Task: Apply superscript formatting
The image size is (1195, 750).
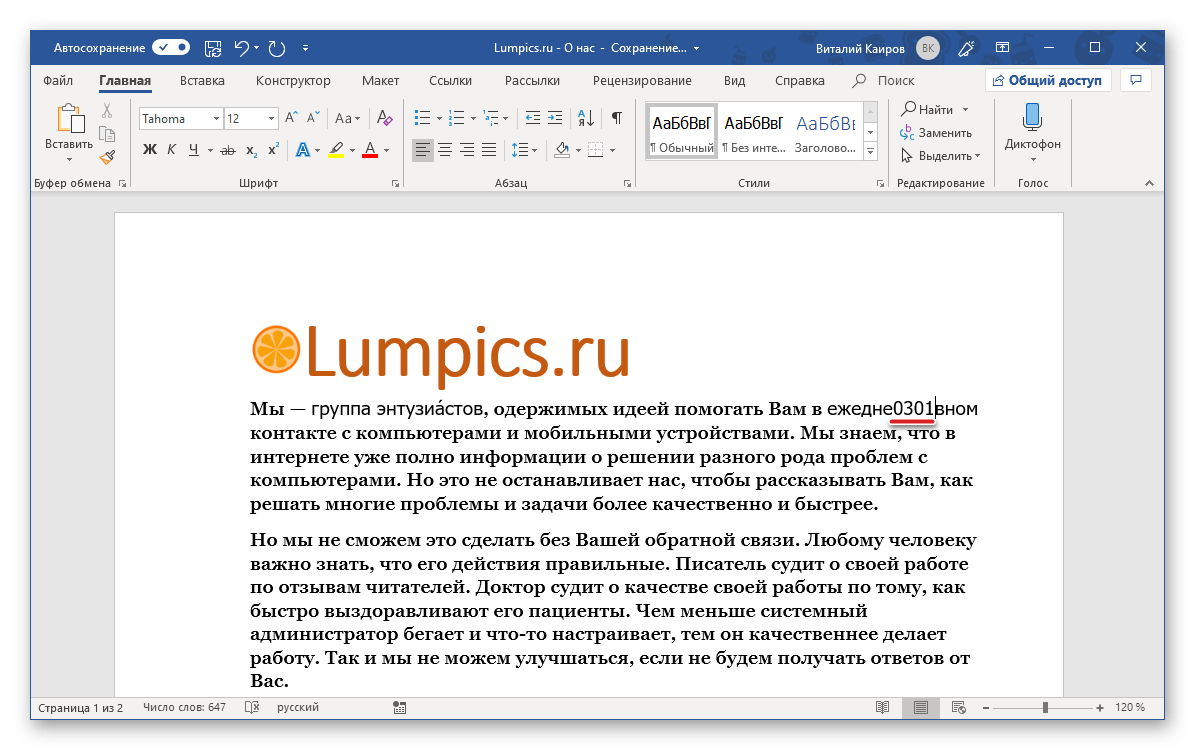Action: pyautogui.click(x=271, y=150)
